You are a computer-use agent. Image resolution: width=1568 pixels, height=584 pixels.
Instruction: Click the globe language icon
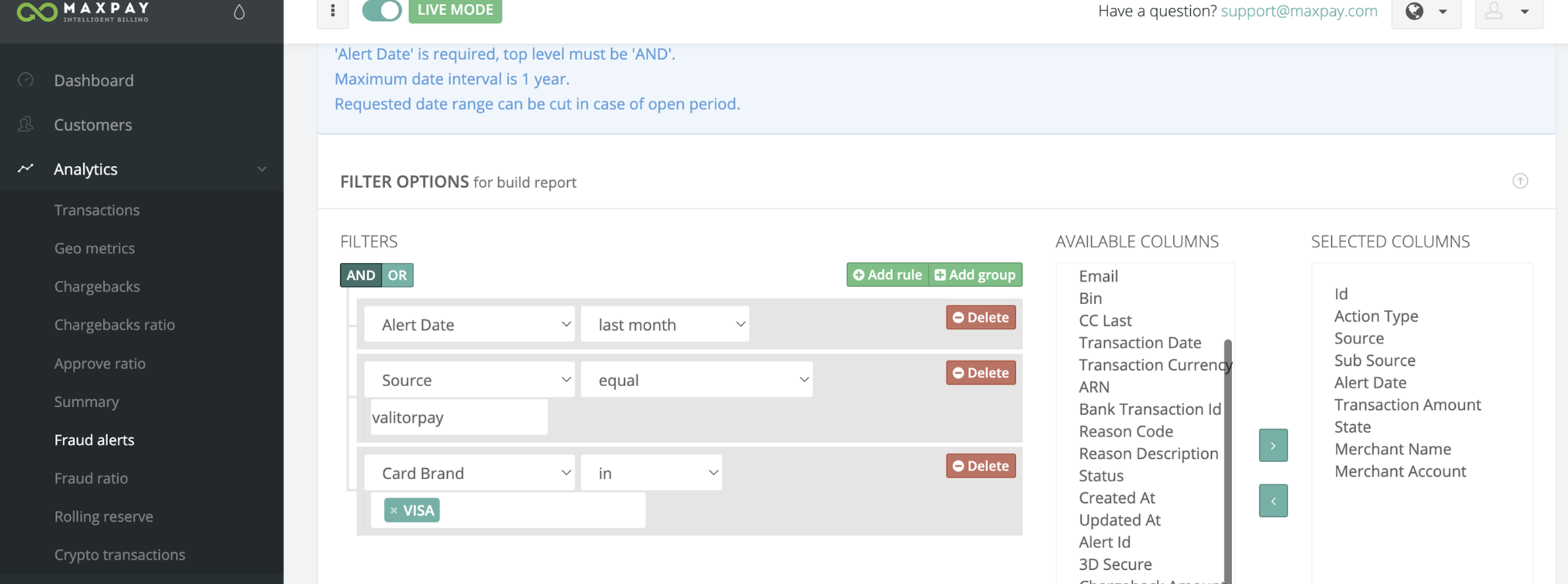point(1414,12)
